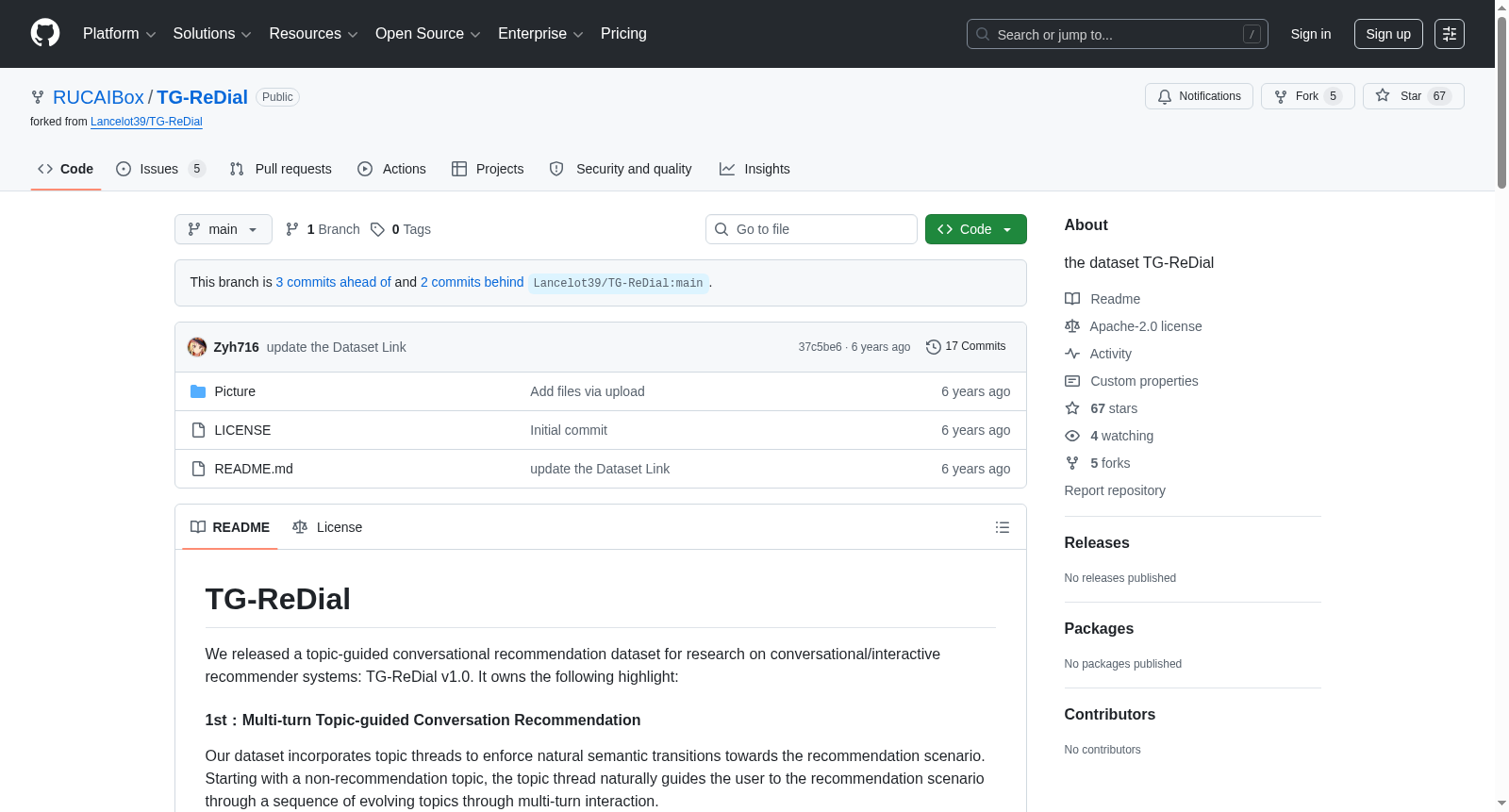This screenshot has width=1509, height=812.
Task: Click the LICENSE file icon
Action: point(198,430)
